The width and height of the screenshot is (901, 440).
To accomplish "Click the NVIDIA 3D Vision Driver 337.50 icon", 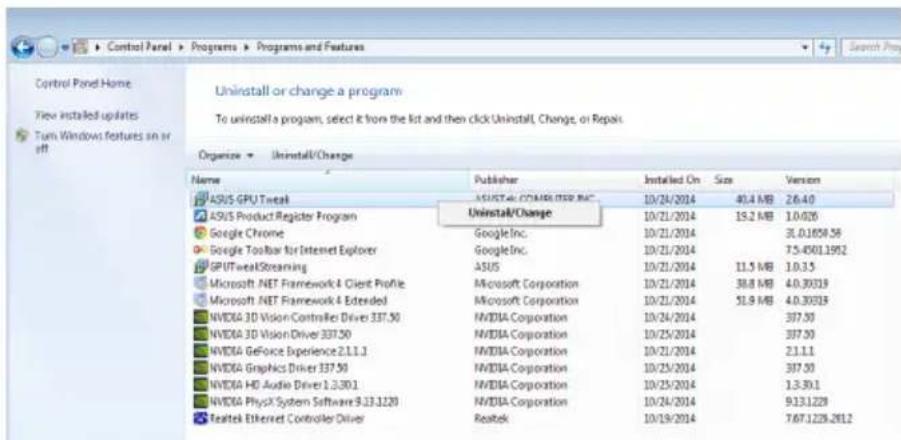I will coord(201,334).
